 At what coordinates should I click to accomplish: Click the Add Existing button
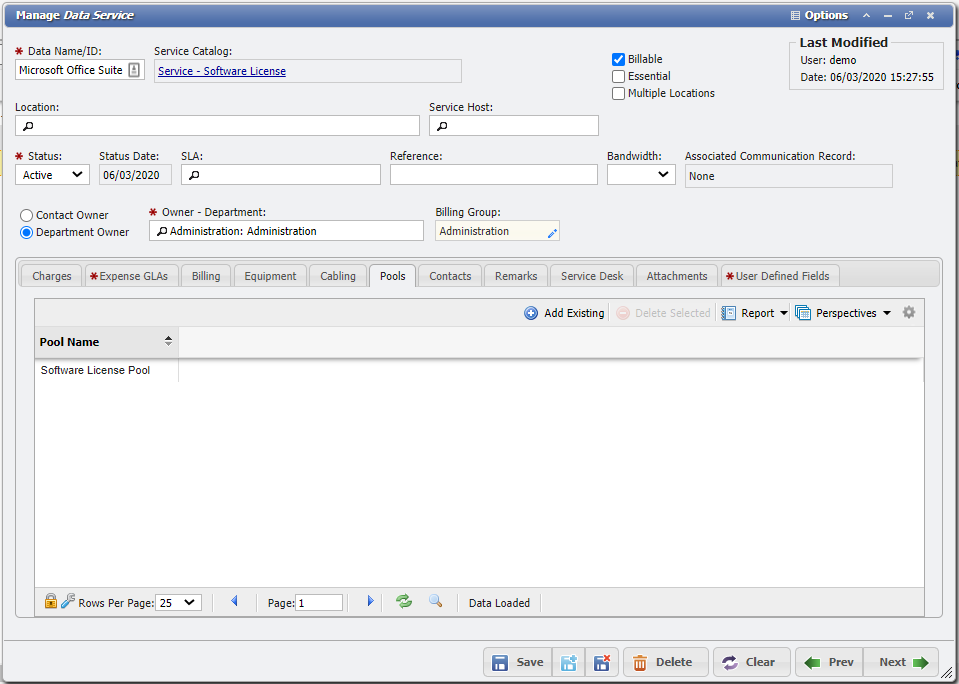click(x=565, y=313)
